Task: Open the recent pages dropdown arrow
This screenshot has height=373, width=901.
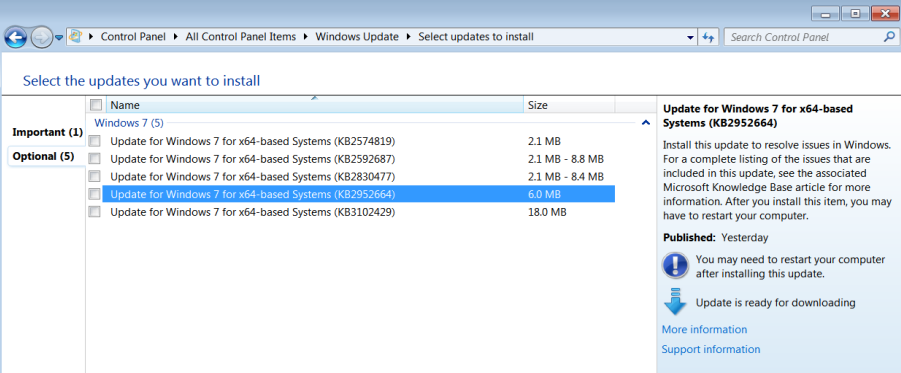Action: [59, 39]
